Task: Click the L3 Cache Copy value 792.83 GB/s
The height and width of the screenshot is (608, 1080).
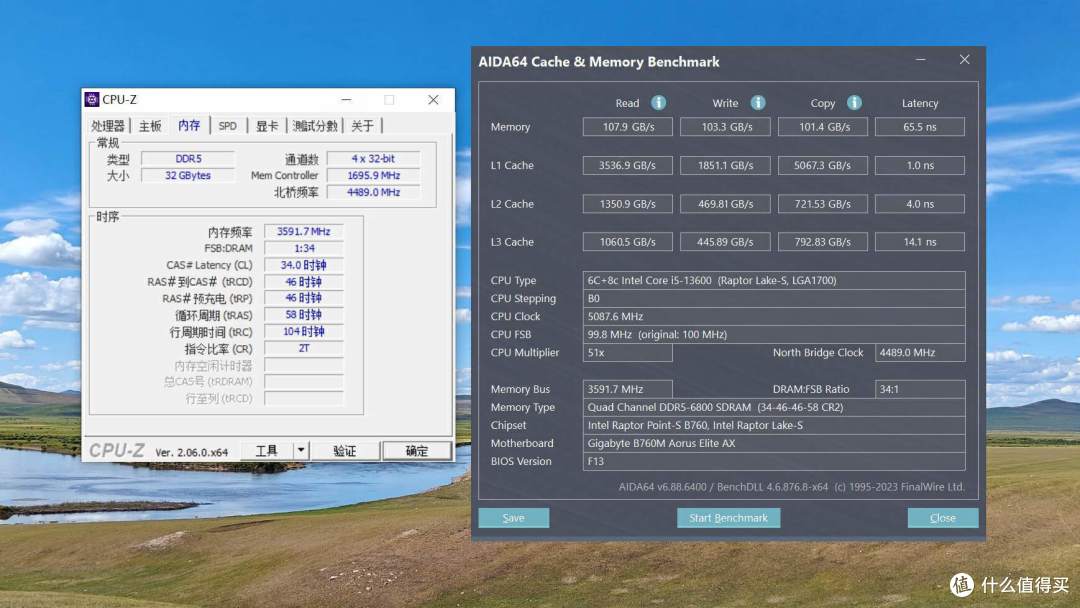Action: (x=823, y=242)
